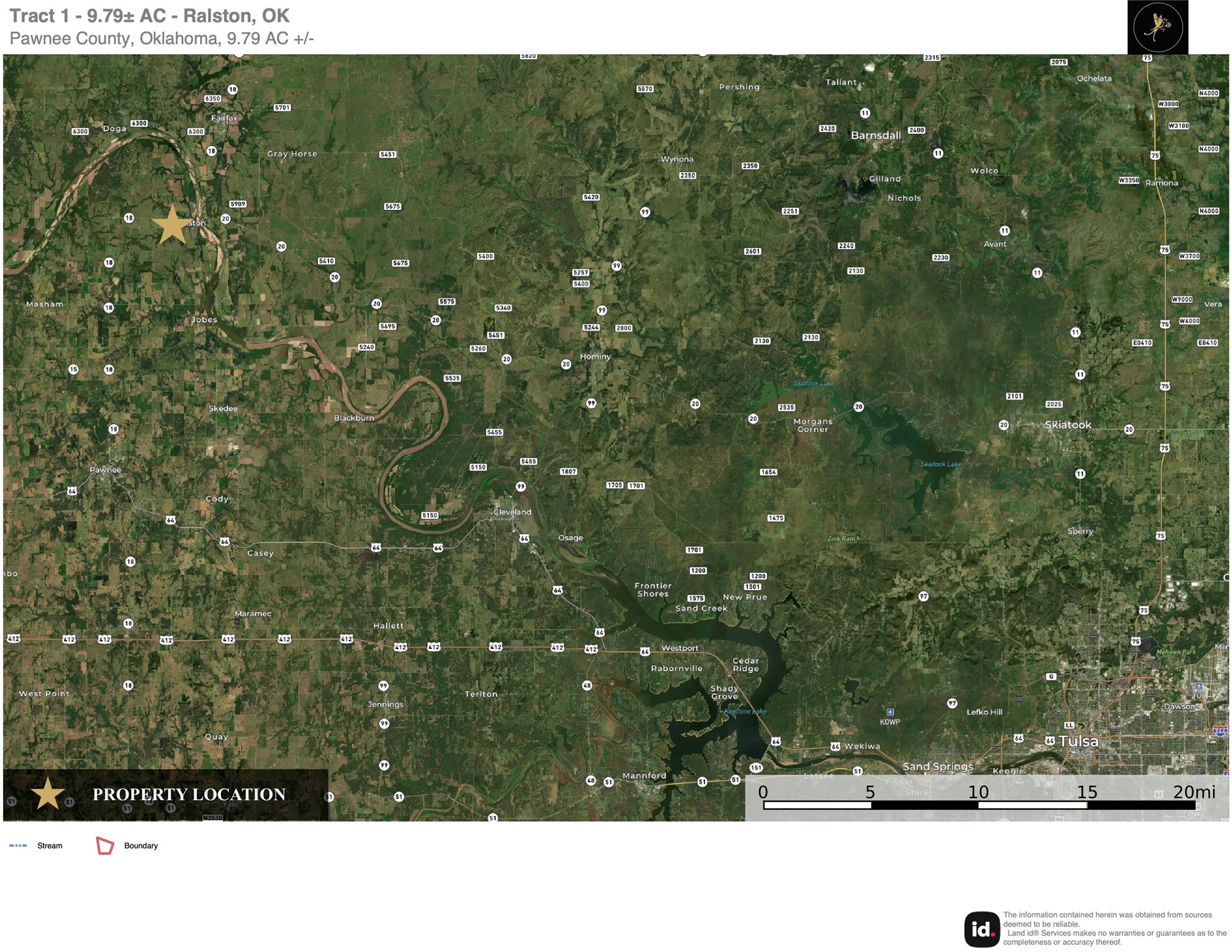
Task: Click the Land id logo
Action: [x=981, y=929]
